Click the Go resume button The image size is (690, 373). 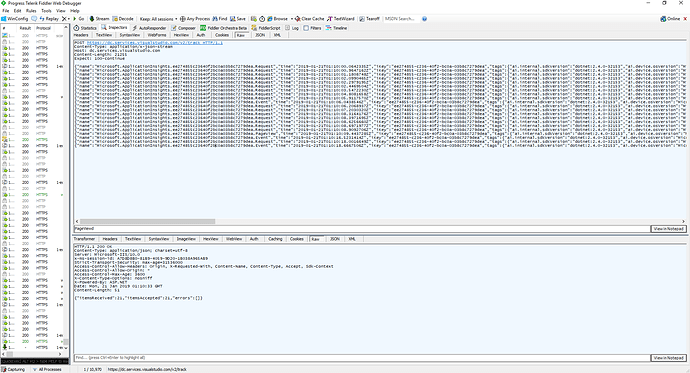[78, 19]
